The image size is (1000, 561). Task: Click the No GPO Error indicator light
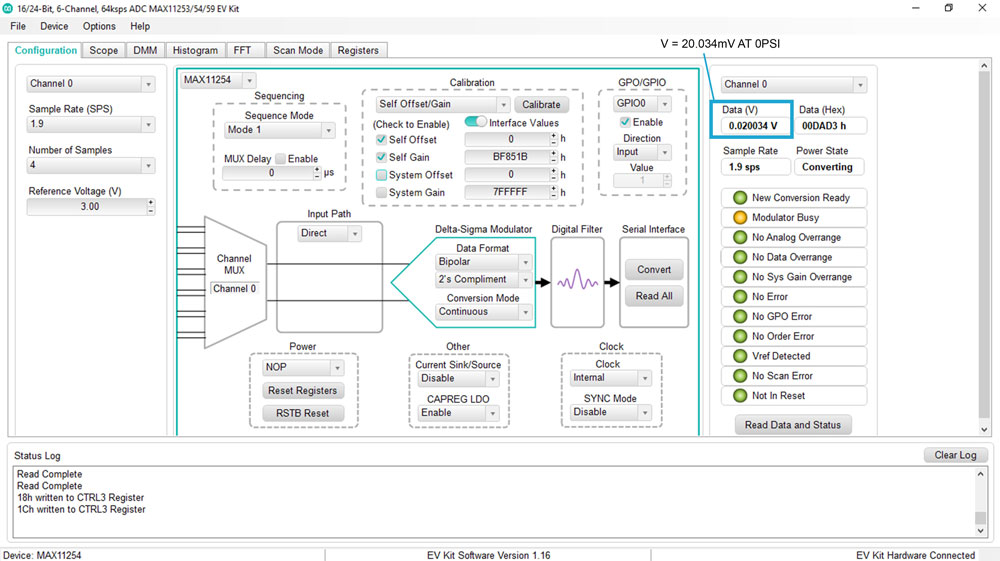pyautogui.click(x=741, y=317)
